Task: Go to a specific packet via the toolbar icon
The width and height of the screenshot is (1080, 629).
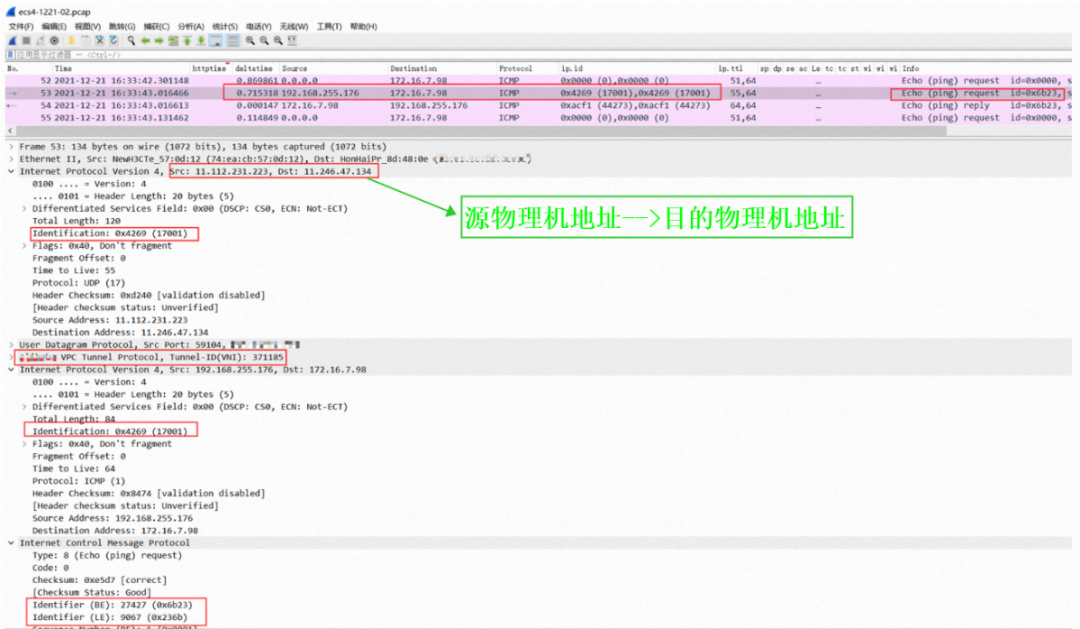Action: (x=174, y=41)
